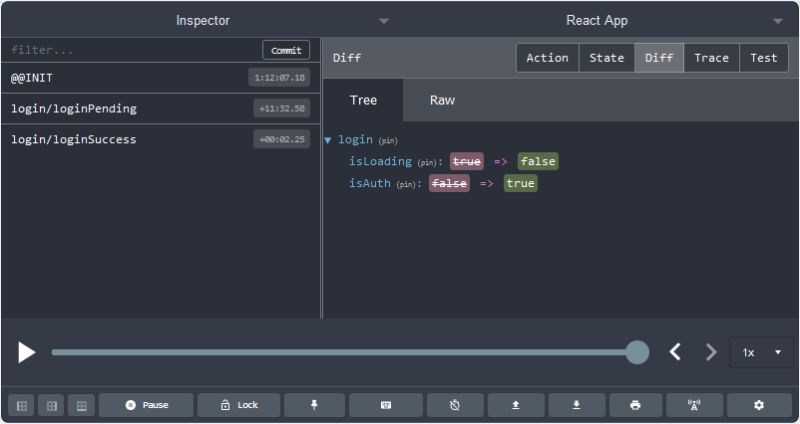The width and height of the screenshot is (800, 424).
Task: Click the new isAuth value true
Action: [520, 183]
